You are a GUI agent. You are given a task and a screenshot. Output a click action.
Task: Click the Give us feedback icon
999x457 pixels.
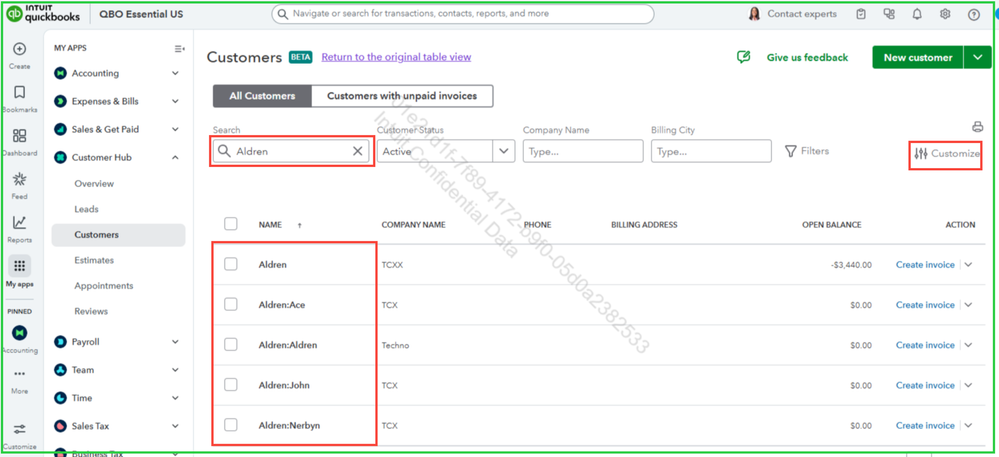743,57
